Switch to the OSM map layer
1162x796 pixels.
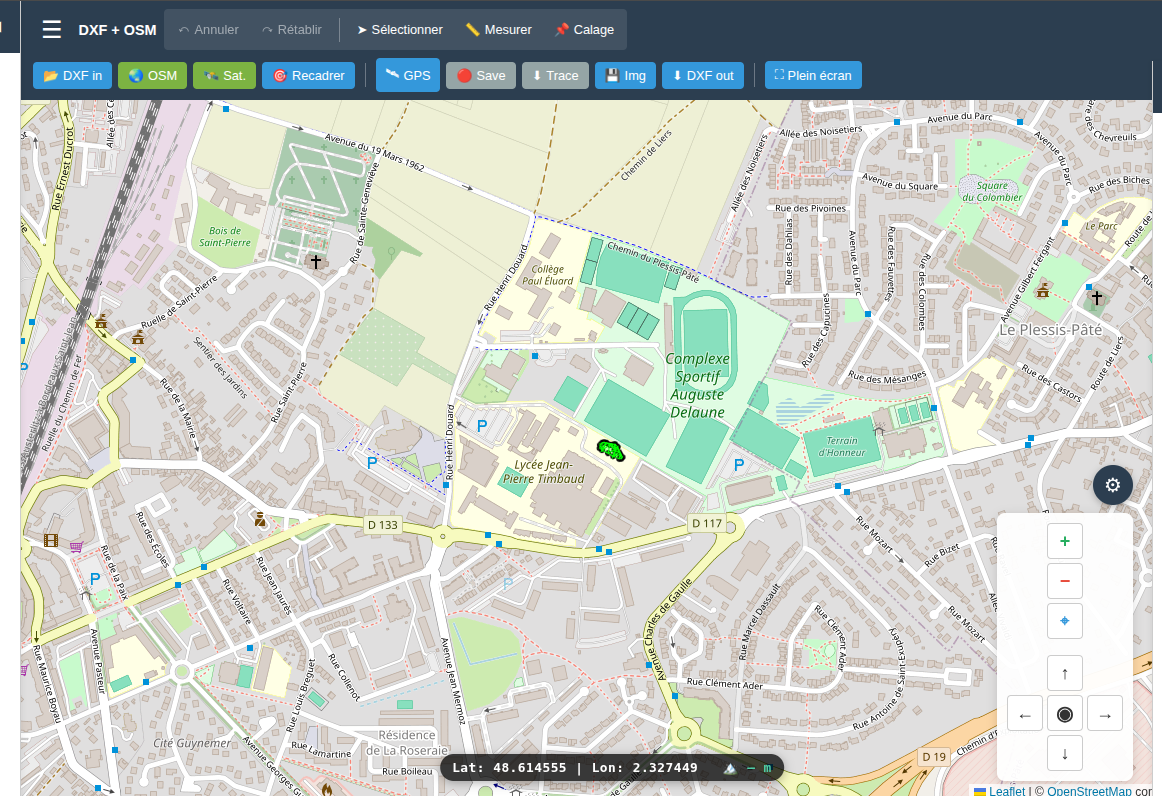[x=152, y=76]
